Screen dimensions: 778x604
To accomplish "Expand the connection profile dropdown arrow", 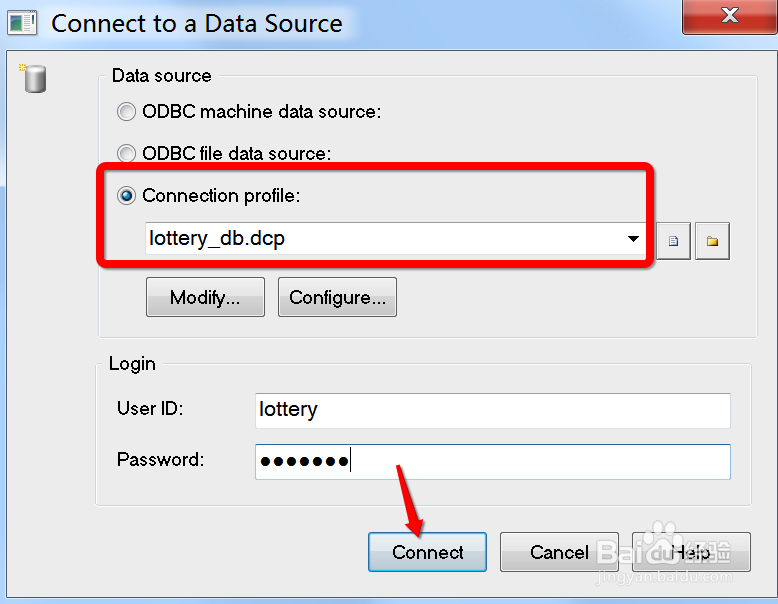I will (x=633, y=239).
